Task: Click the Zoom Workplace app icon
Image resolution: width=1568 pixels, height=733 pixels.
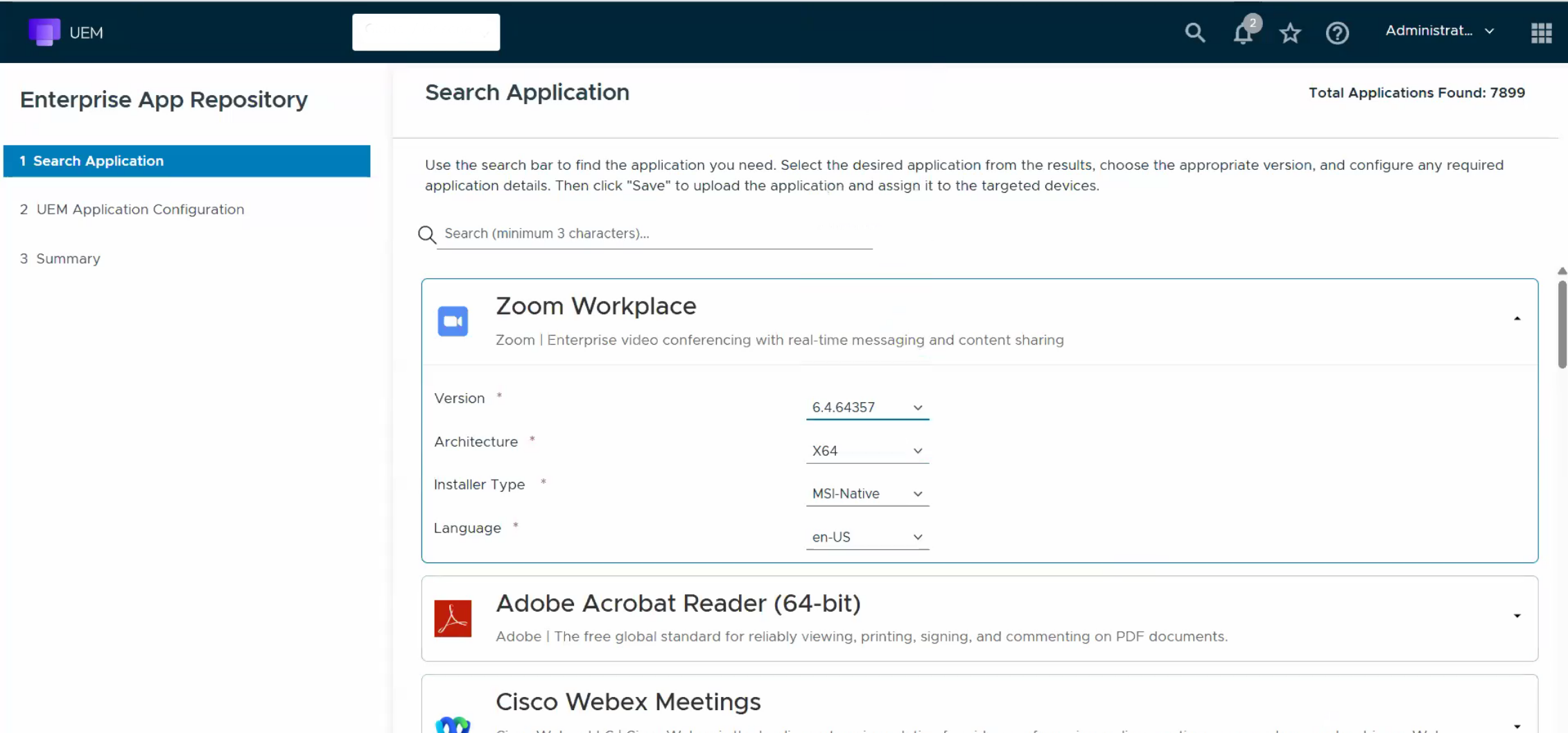Action: 453,321
